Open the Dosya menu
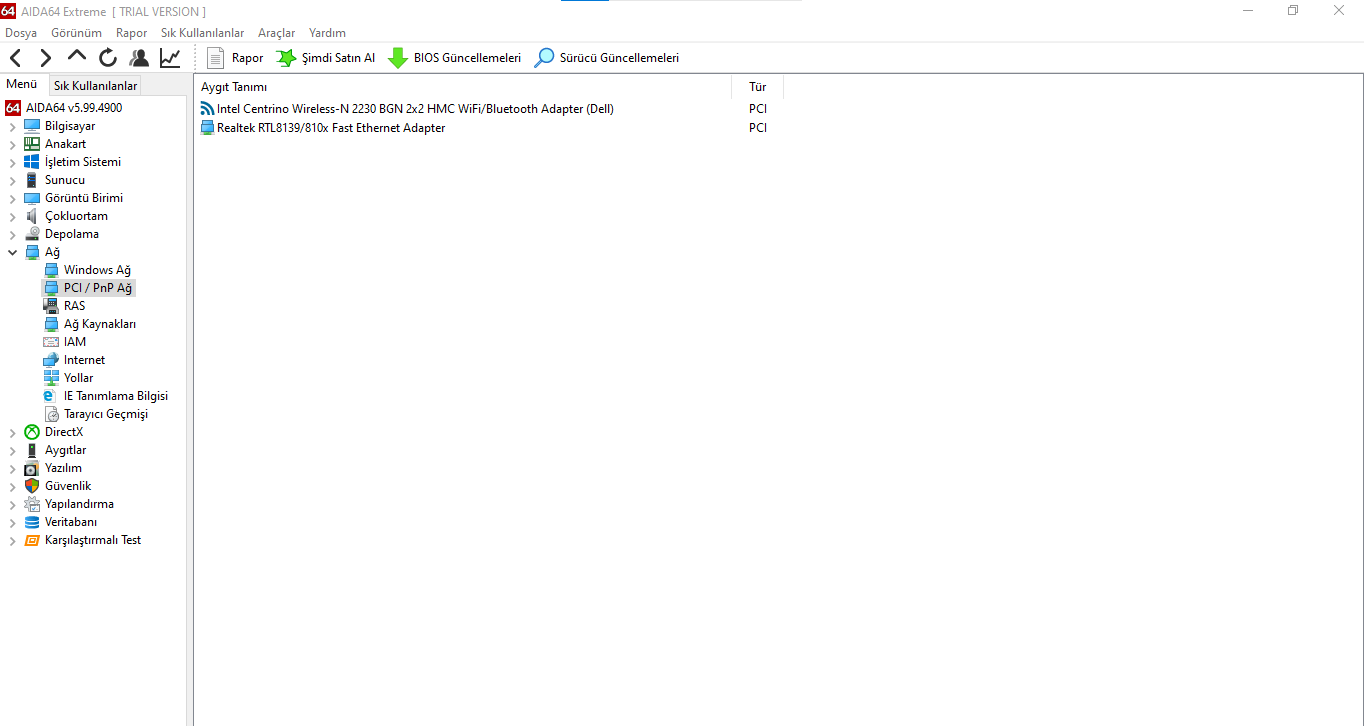 pos(21,33)
